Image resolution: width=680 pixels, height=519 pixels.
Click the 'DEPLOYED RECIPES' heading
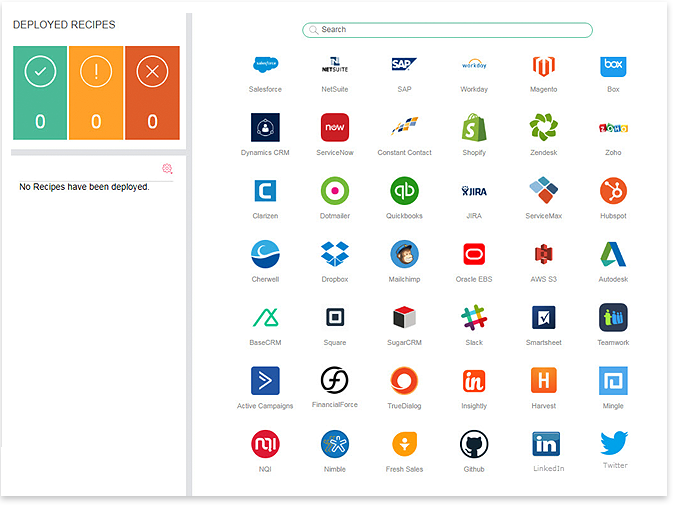(64, 25)
